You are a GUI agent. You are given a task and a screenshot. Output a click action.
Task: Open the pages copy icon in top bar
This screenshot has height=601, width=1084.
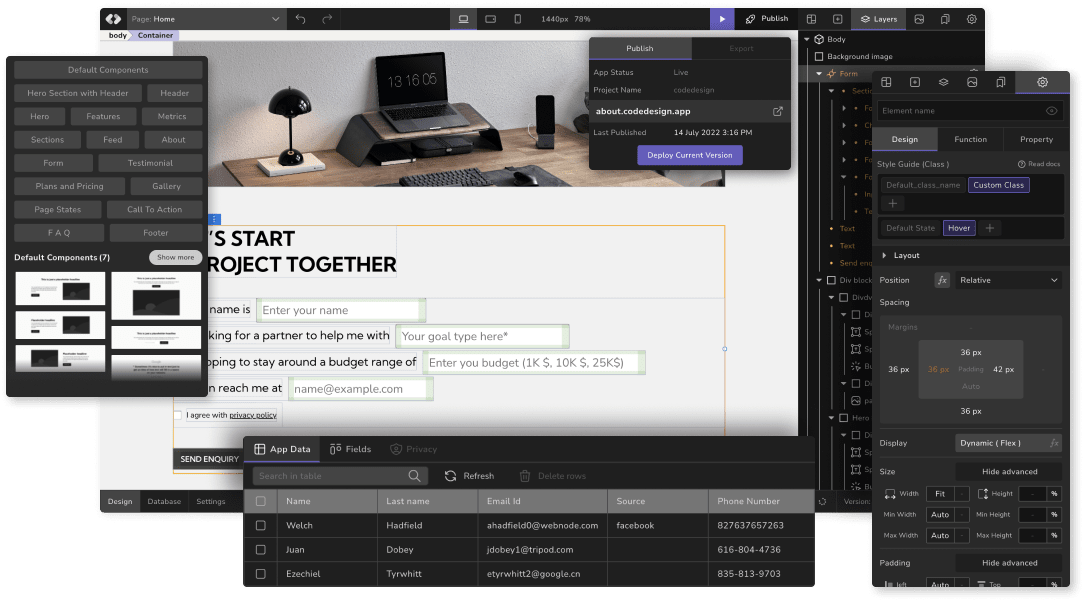[x=945, y=19]
